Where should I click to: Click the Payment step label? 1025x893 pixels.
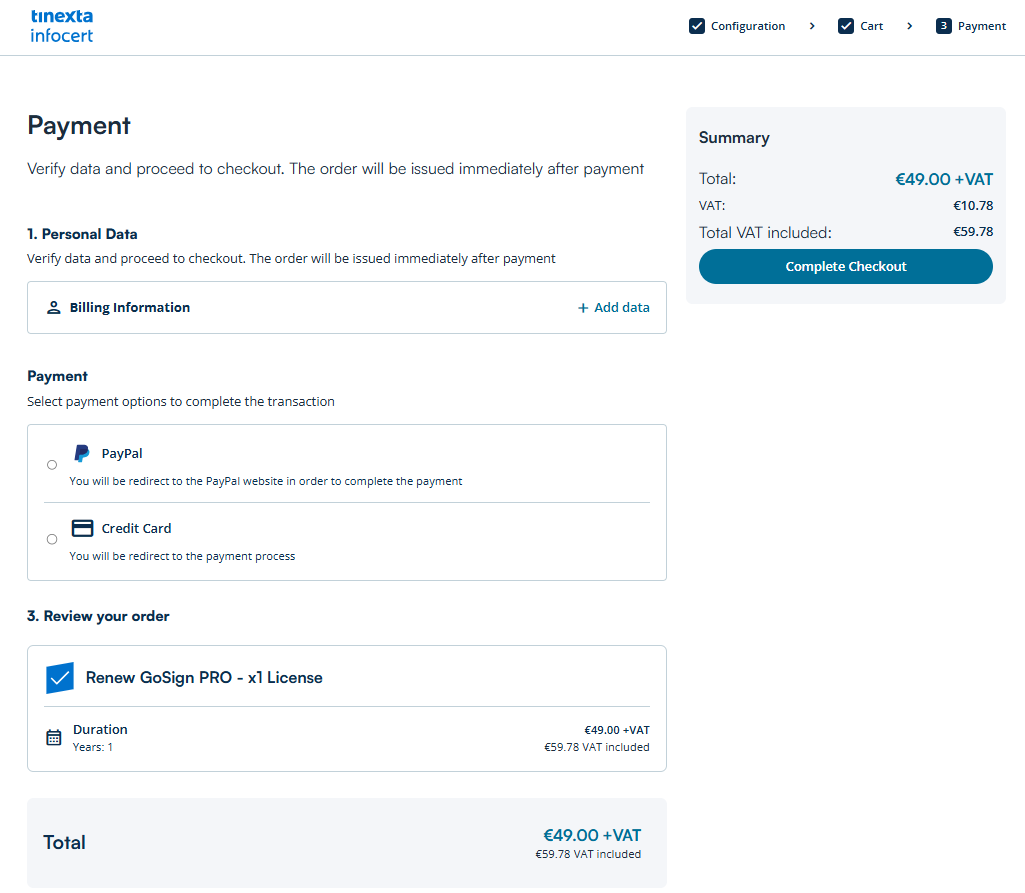coord(982,26)
